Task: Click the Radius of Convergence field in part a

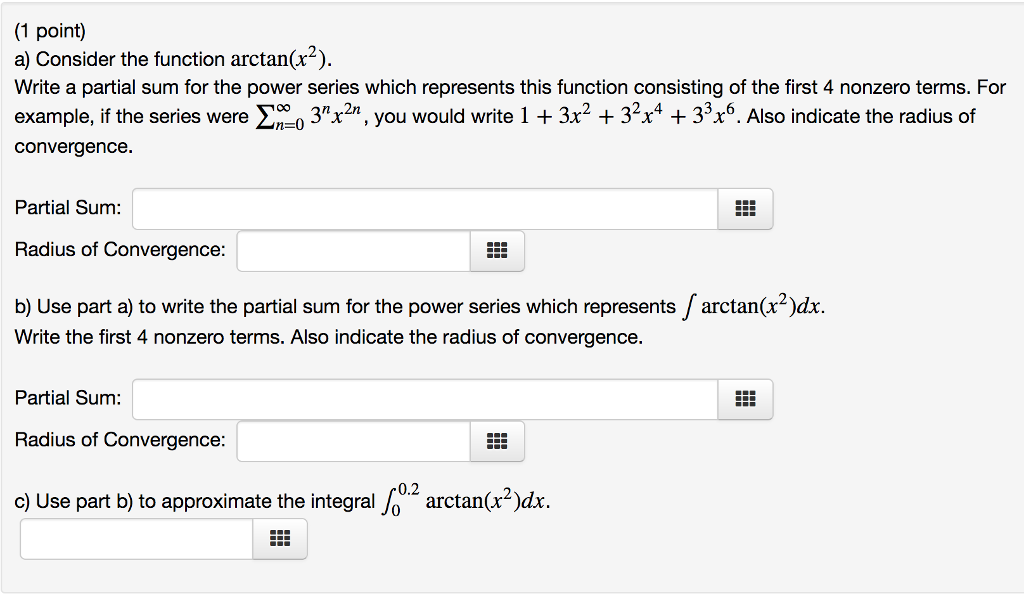Action: (x=350, y=250)
